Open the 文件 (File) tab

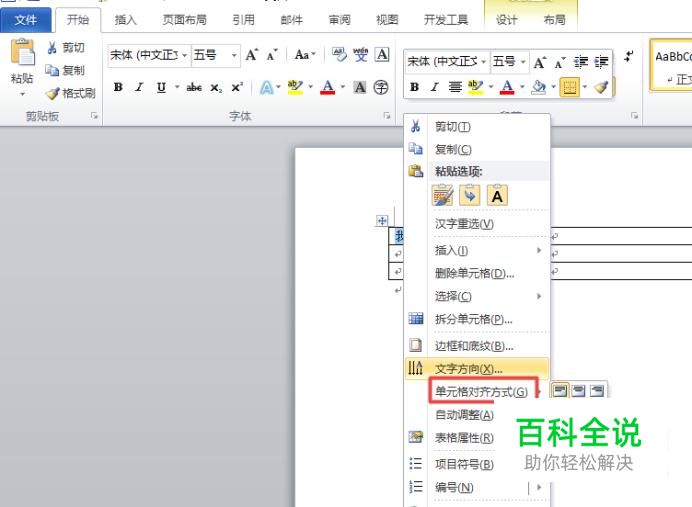coord(26,20)
